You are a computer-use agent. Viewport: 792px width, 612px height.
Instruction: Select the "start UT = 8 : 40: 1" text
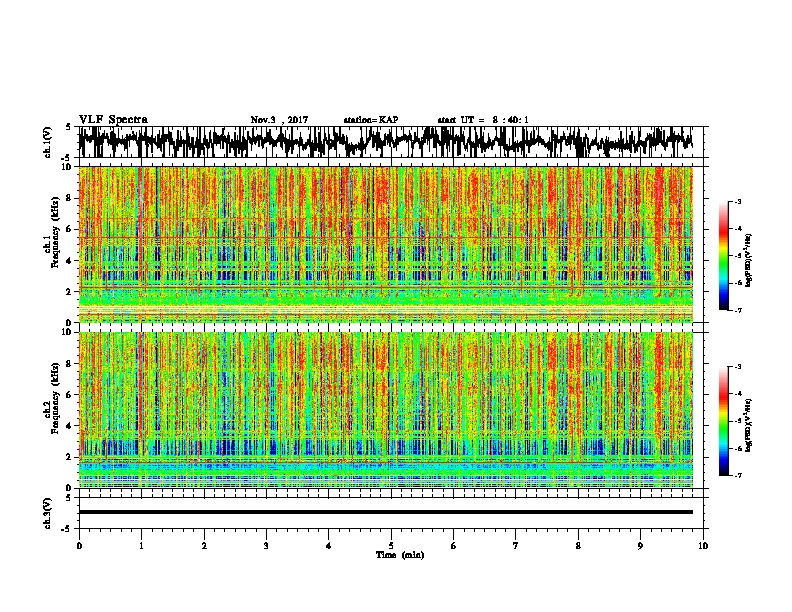pyautogui.click(x=483, y=120)
